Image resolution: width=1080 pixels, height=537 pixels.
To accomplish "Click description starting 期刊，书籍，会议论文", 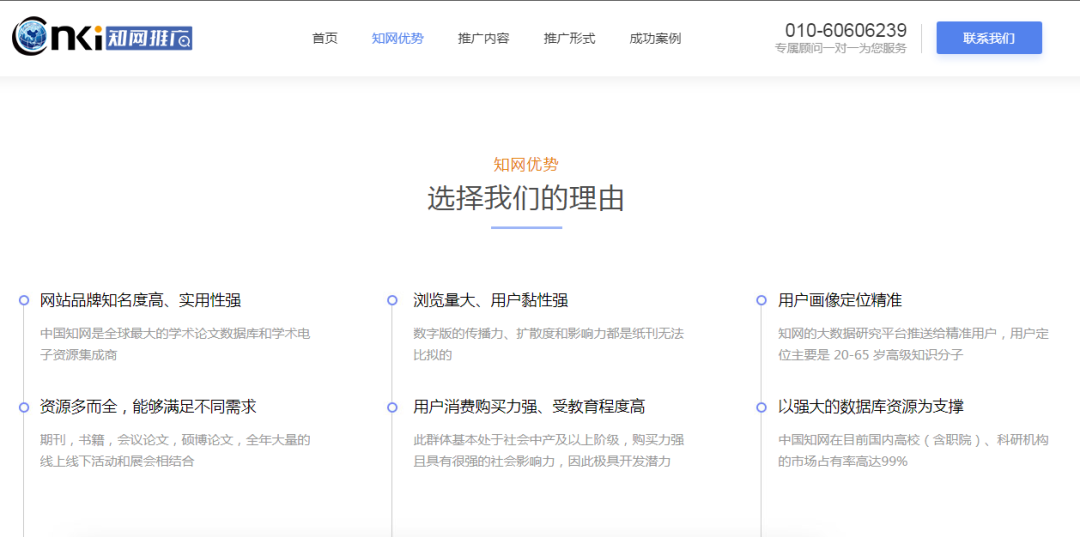I will point(176,450).
